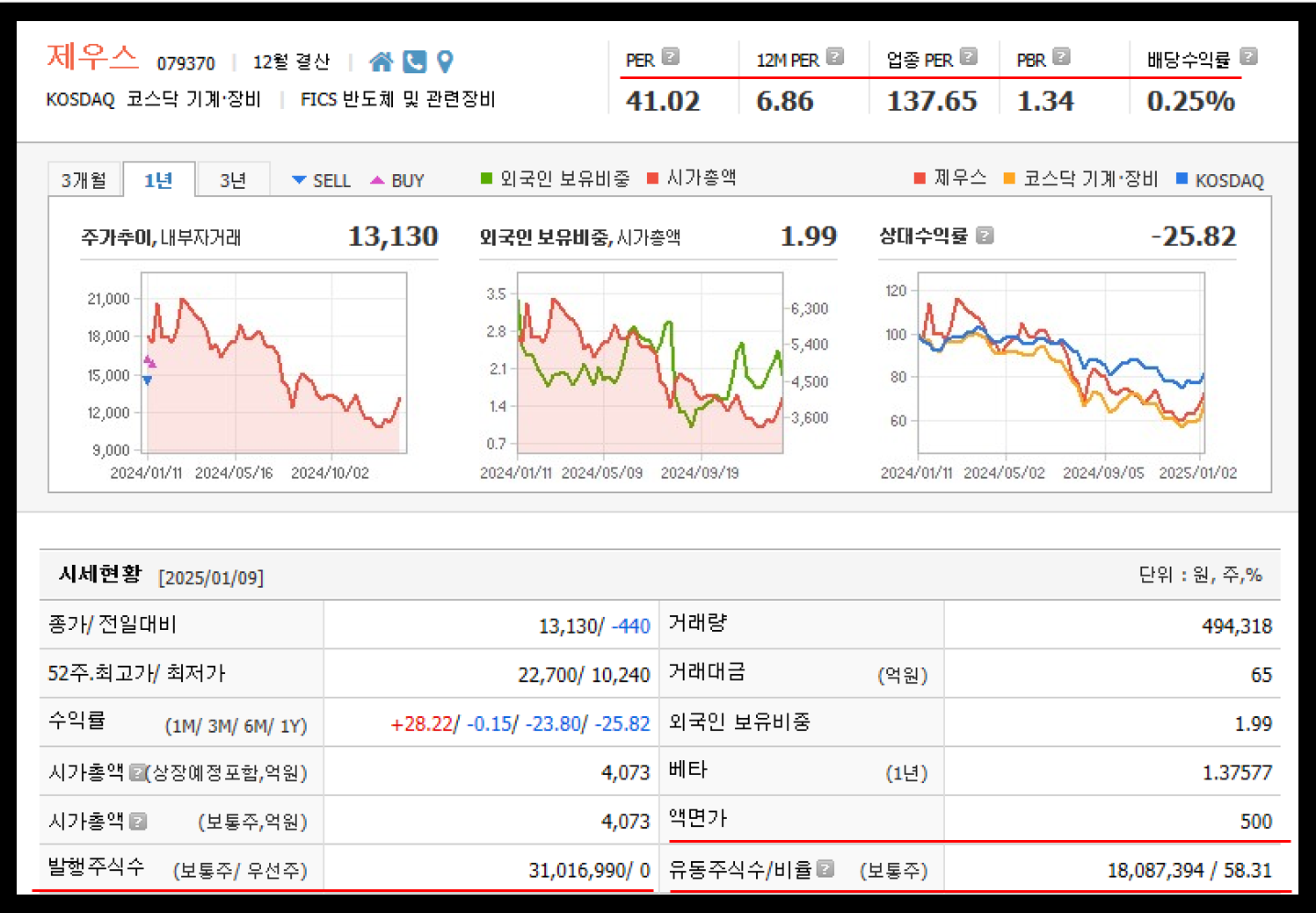Click the float shares value 18,087,394 / 58.31
Screen dimensions: 1316x913
1189,870
